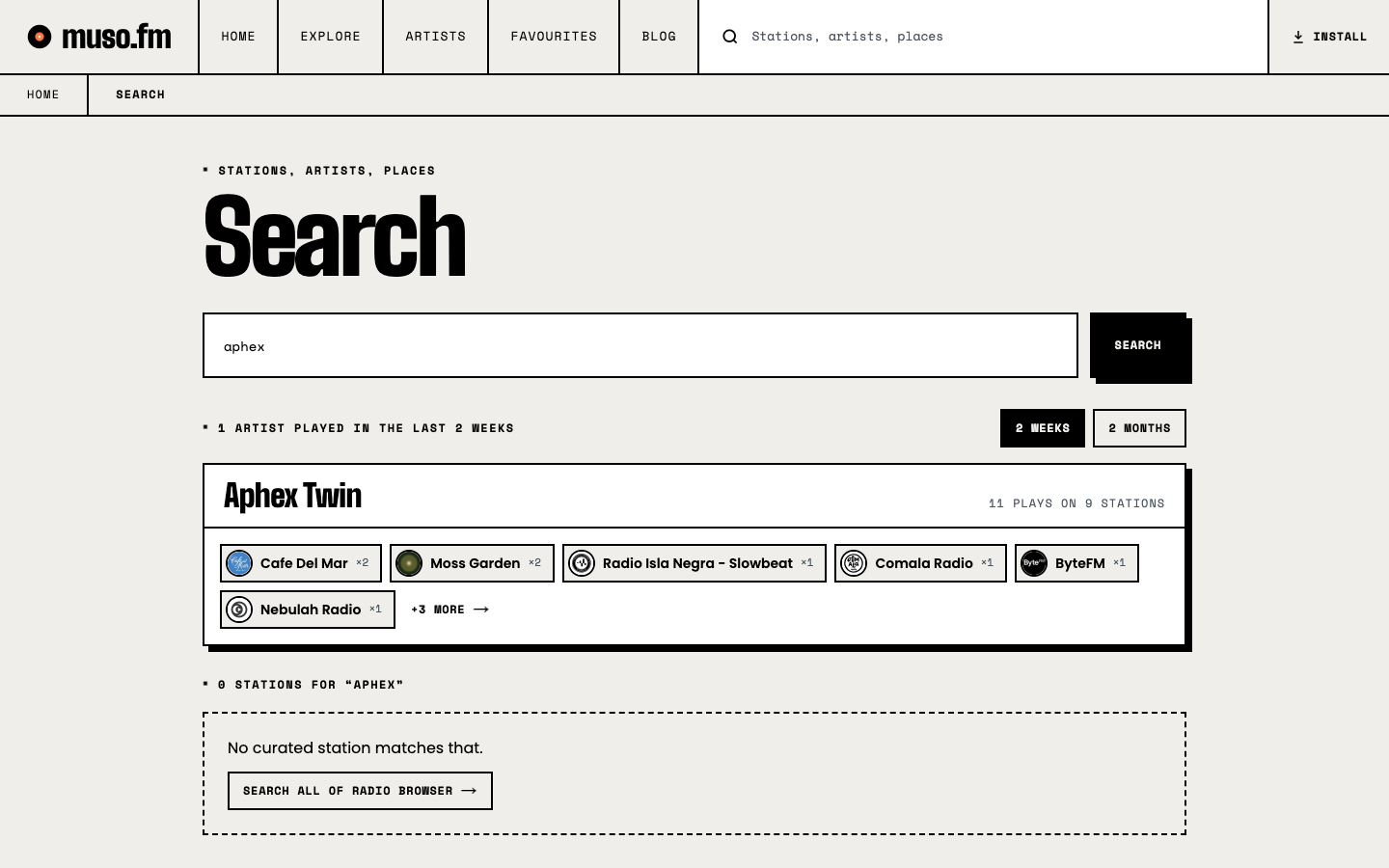Select the 2 Weeks time range

click(1043, 428)
